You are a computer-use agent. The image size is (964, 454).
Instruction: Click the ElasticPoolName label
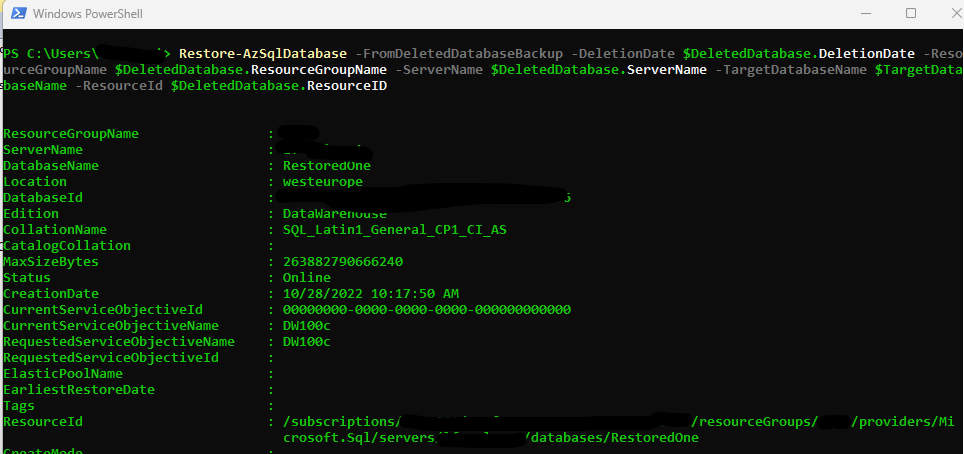63,373
